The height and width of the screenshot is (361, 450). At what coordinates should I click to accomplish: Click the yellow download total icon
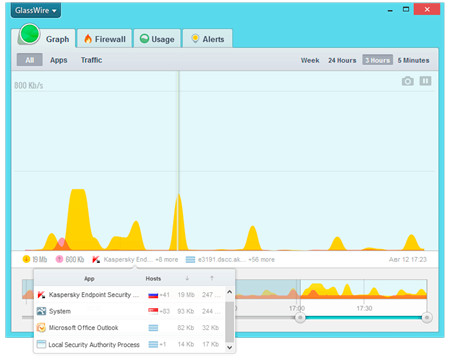(26, 259)
